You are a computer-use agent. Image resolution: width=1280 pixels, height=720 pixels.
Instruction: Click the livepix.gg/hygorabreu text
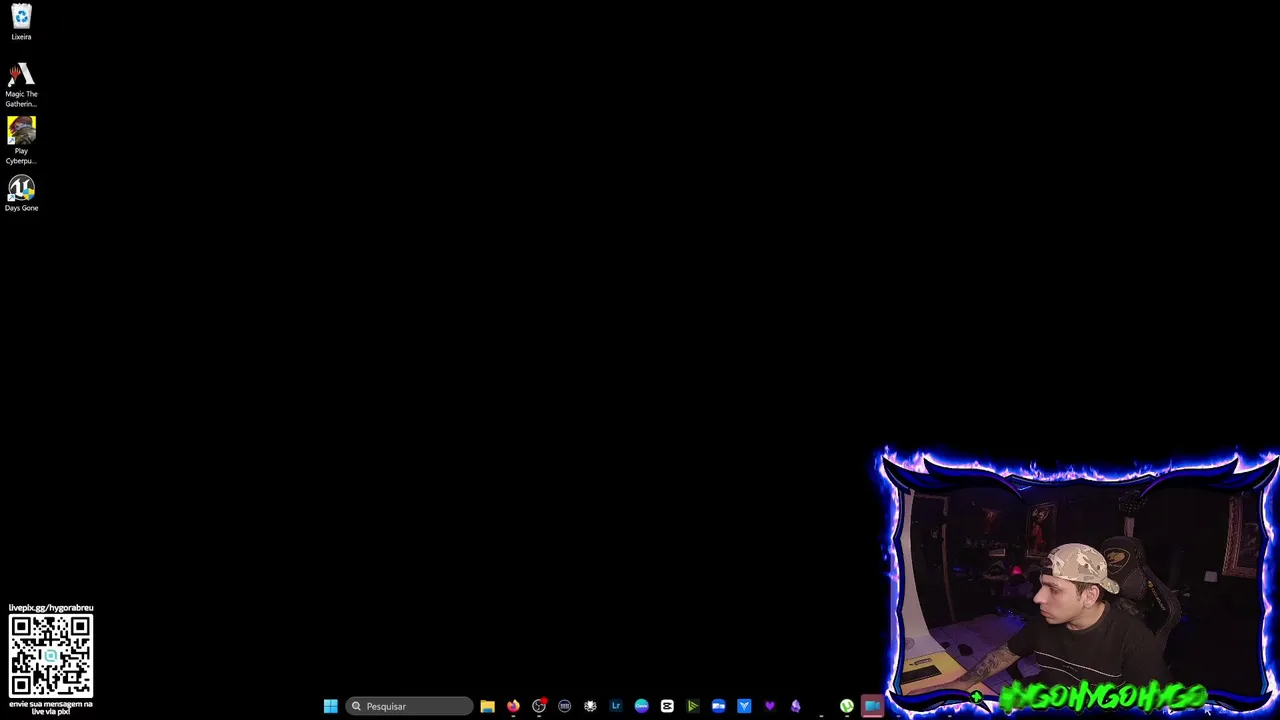coord(51,608)
